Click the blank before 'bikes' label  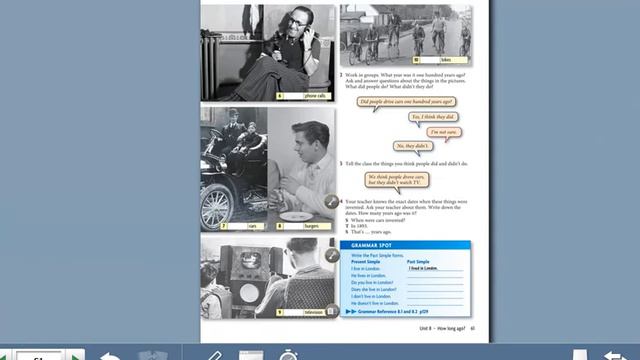[430, 60]
